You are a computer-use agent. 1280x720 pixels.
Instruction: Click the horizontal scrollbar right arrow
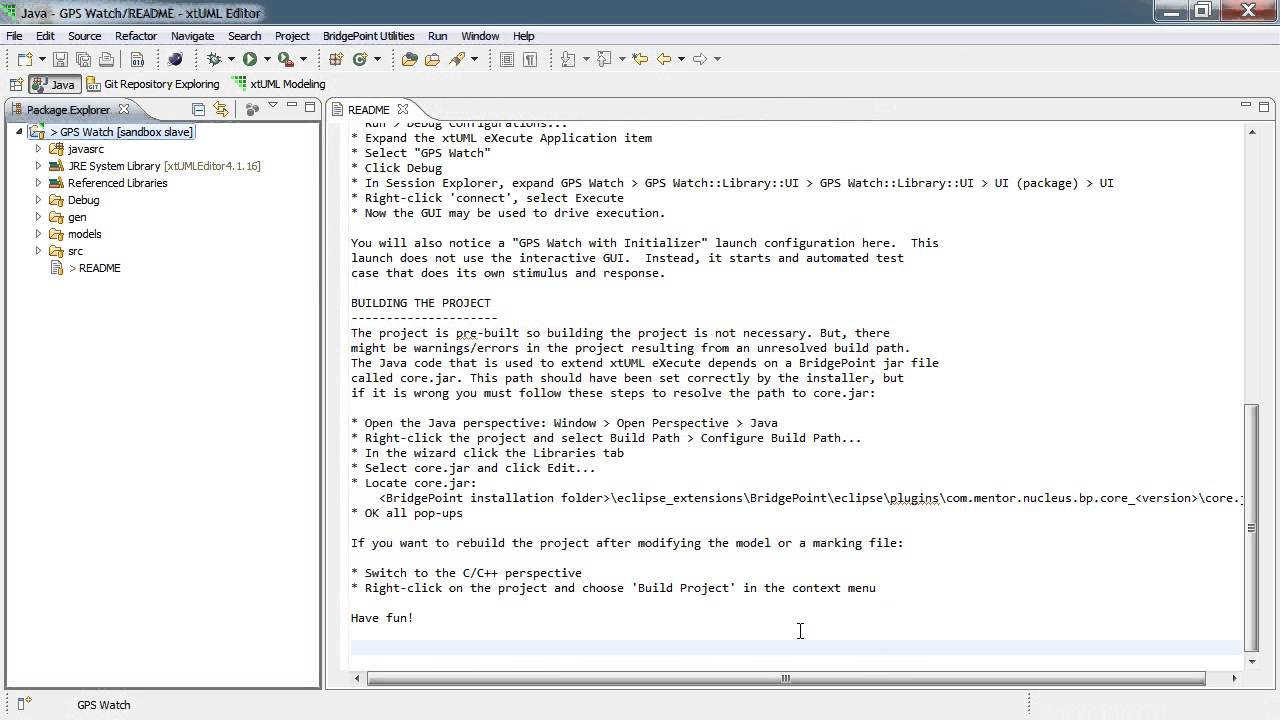click(1234, 678)
